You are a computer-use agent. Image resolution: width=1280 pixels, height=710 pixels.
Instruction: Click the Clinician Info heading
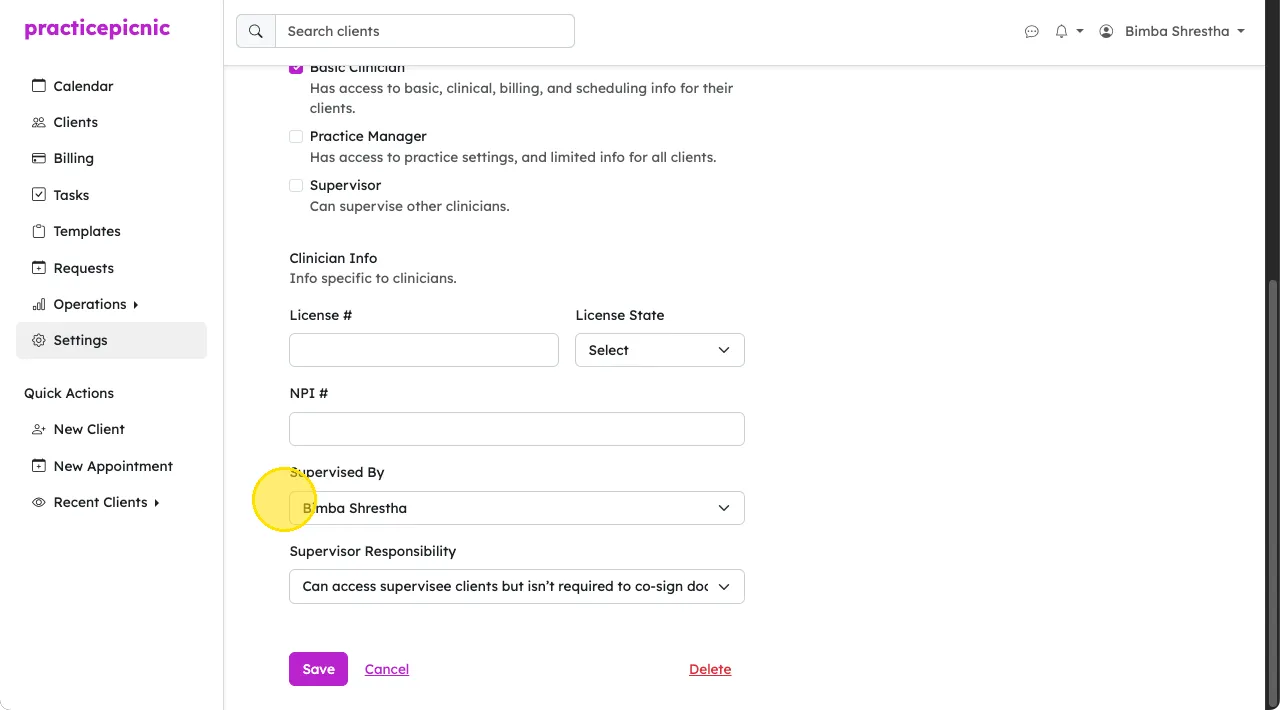coord(333,258)
